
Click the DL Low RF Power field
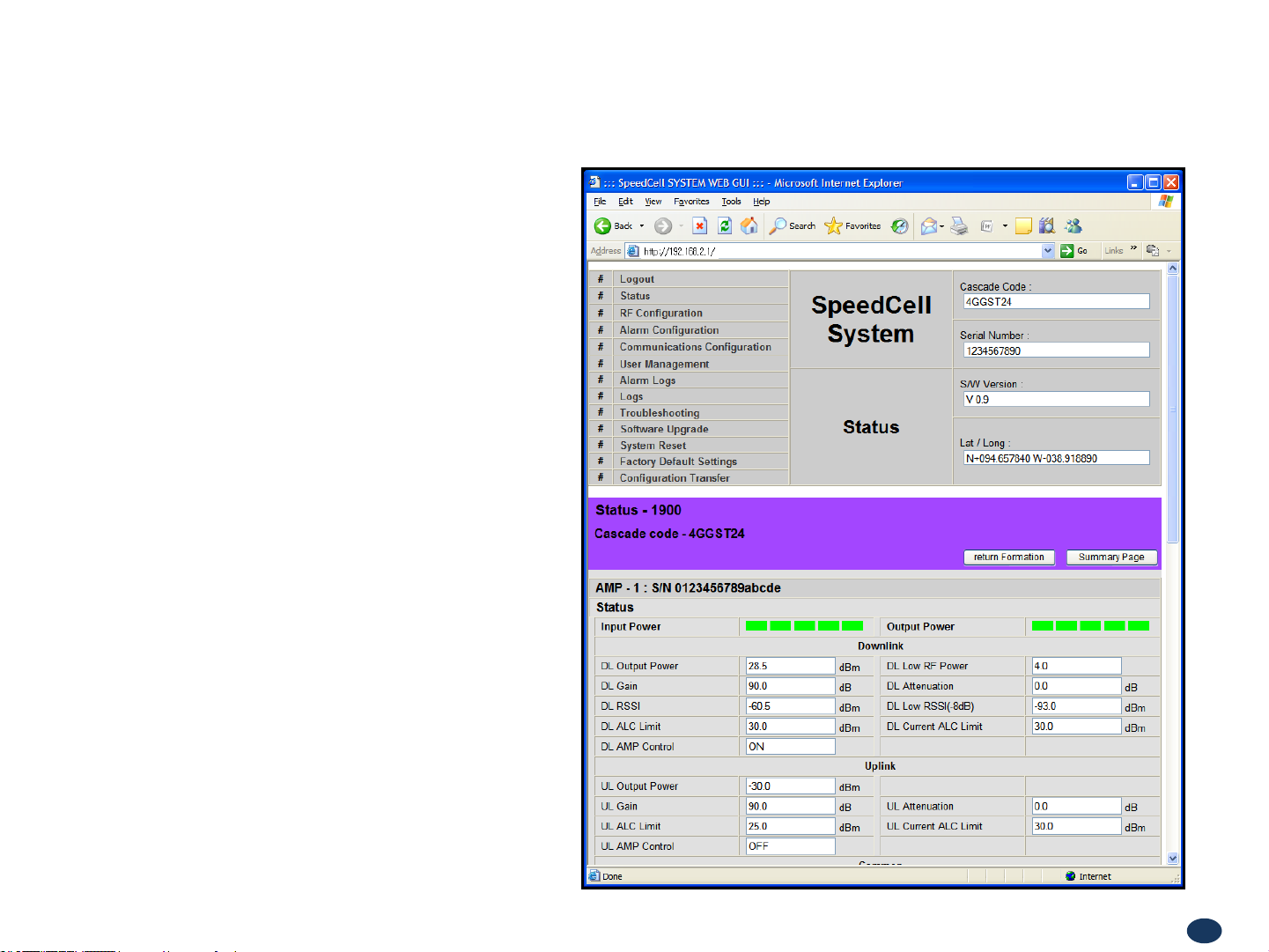(1076, 666)
